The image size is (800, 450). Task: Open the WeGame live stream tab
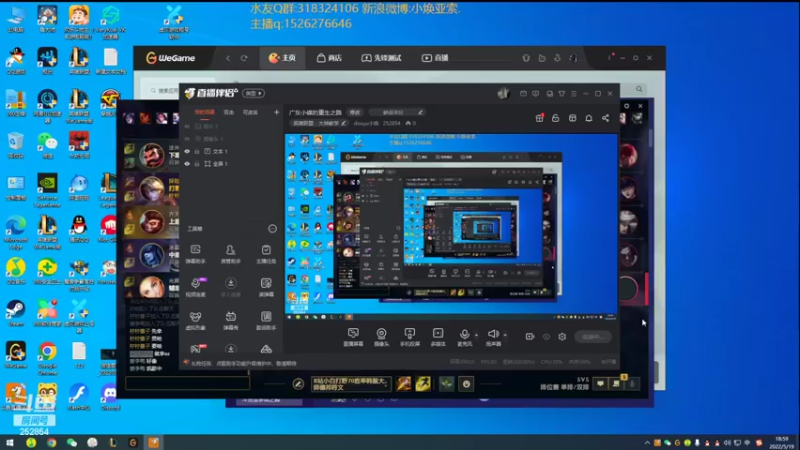pos(435,58)
